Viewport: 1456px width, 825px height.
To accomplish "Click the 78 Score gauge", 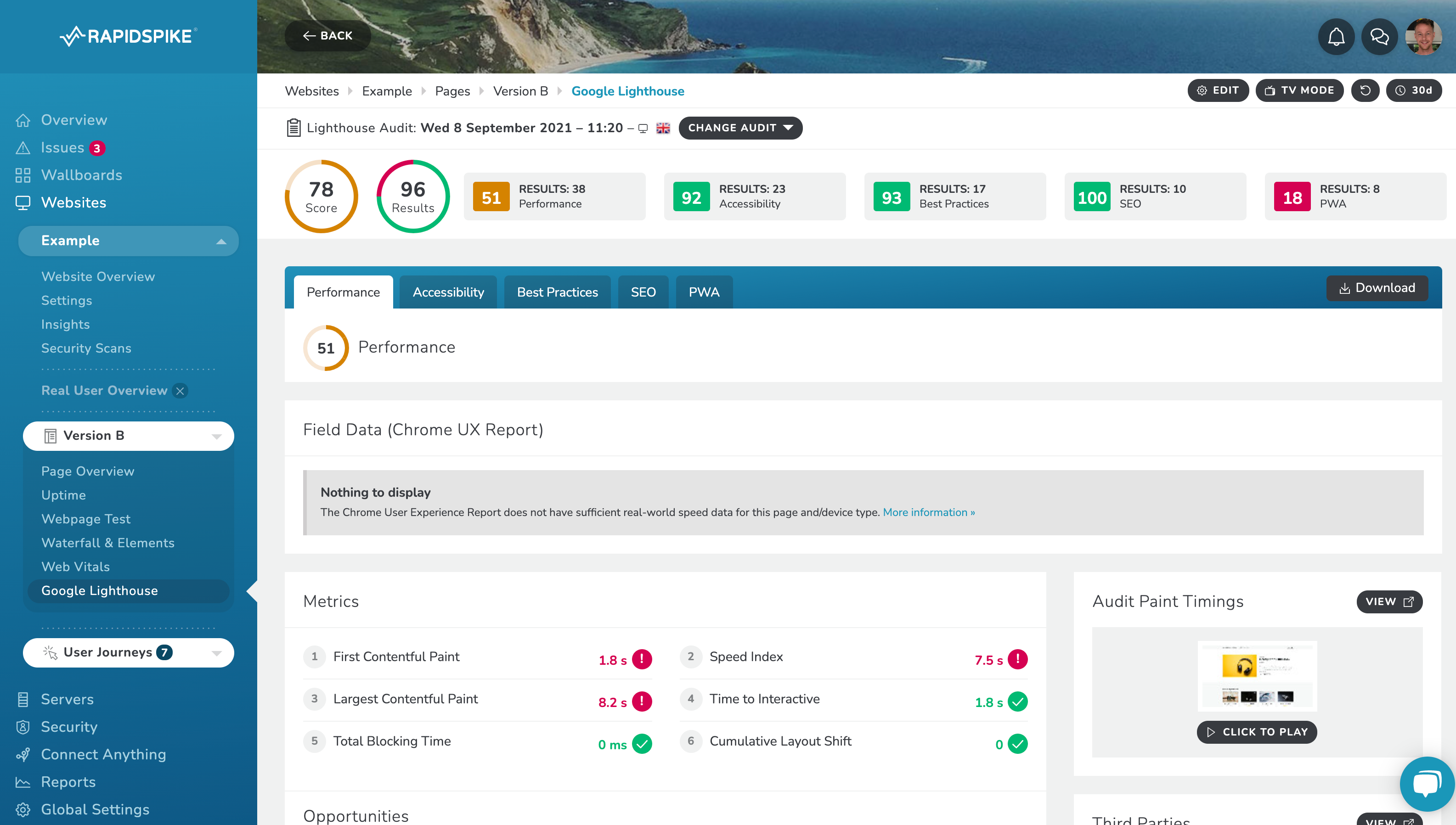I will click(x=322, y=196).
